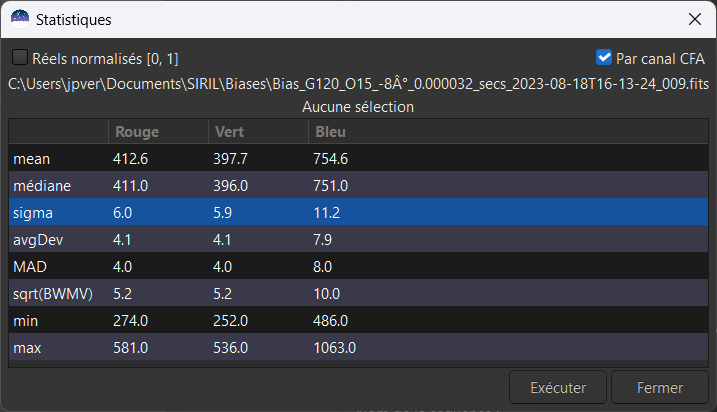This screenshot has width=717, height=412.
Task: Uncheck the Par canal CFA checkbox
Action: pos(603,58)
